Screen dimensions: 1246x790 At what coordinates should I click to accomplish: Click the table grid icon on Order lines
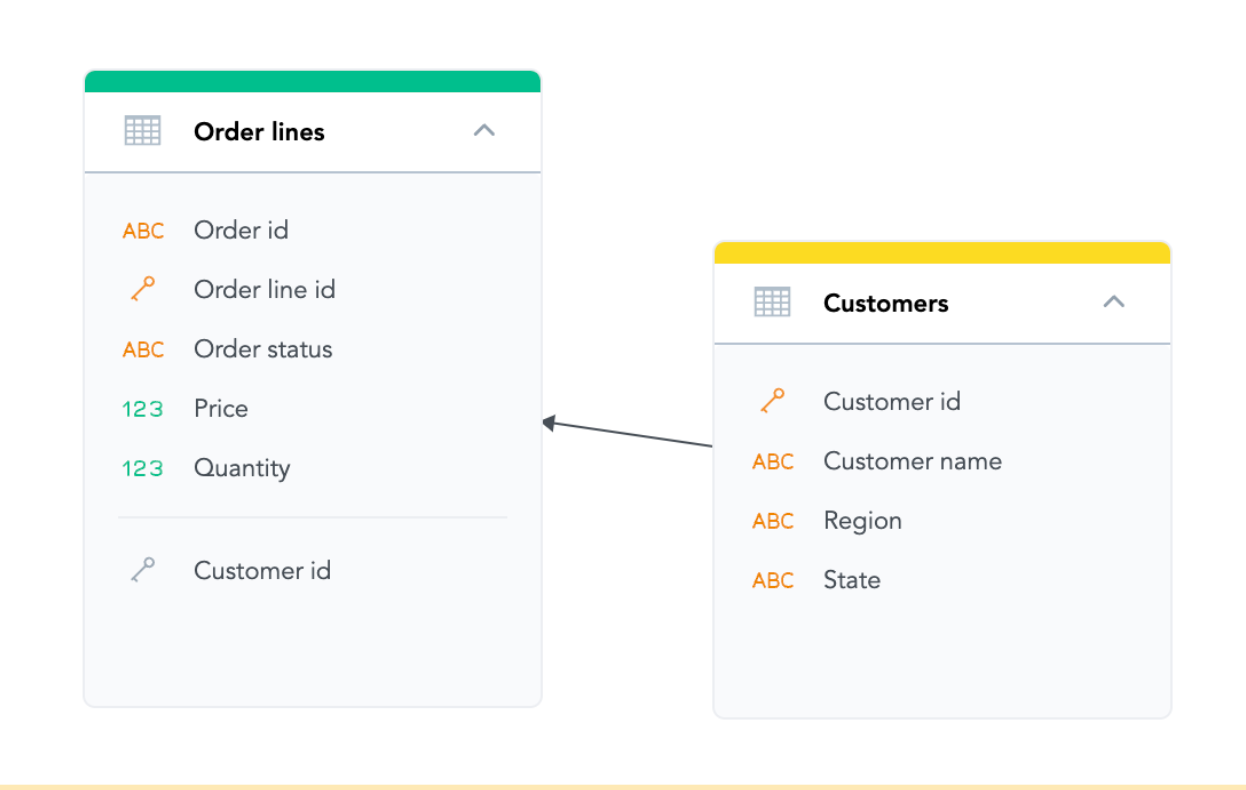pos(142,130)
